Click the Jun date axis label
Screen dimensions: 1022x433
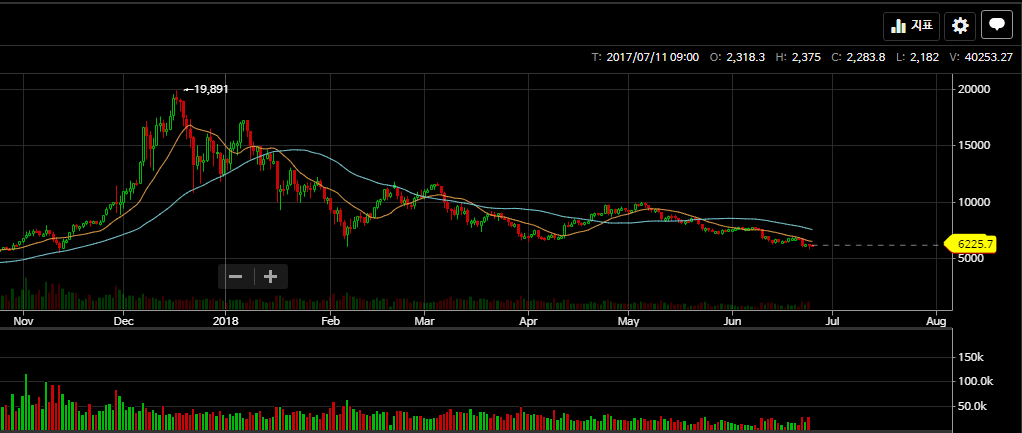click(x=733, y=321)
